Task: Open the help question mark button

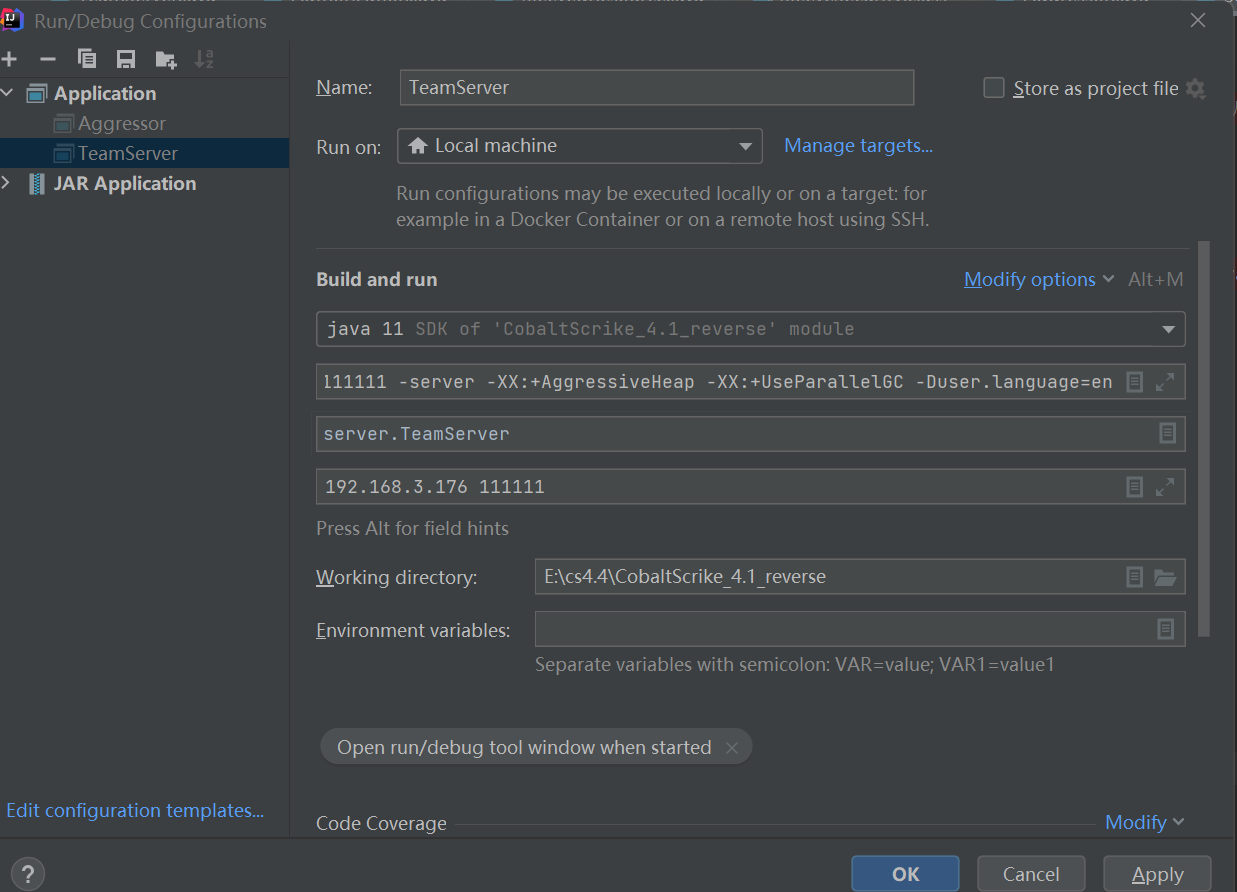Action: click(x=30, y=873)
